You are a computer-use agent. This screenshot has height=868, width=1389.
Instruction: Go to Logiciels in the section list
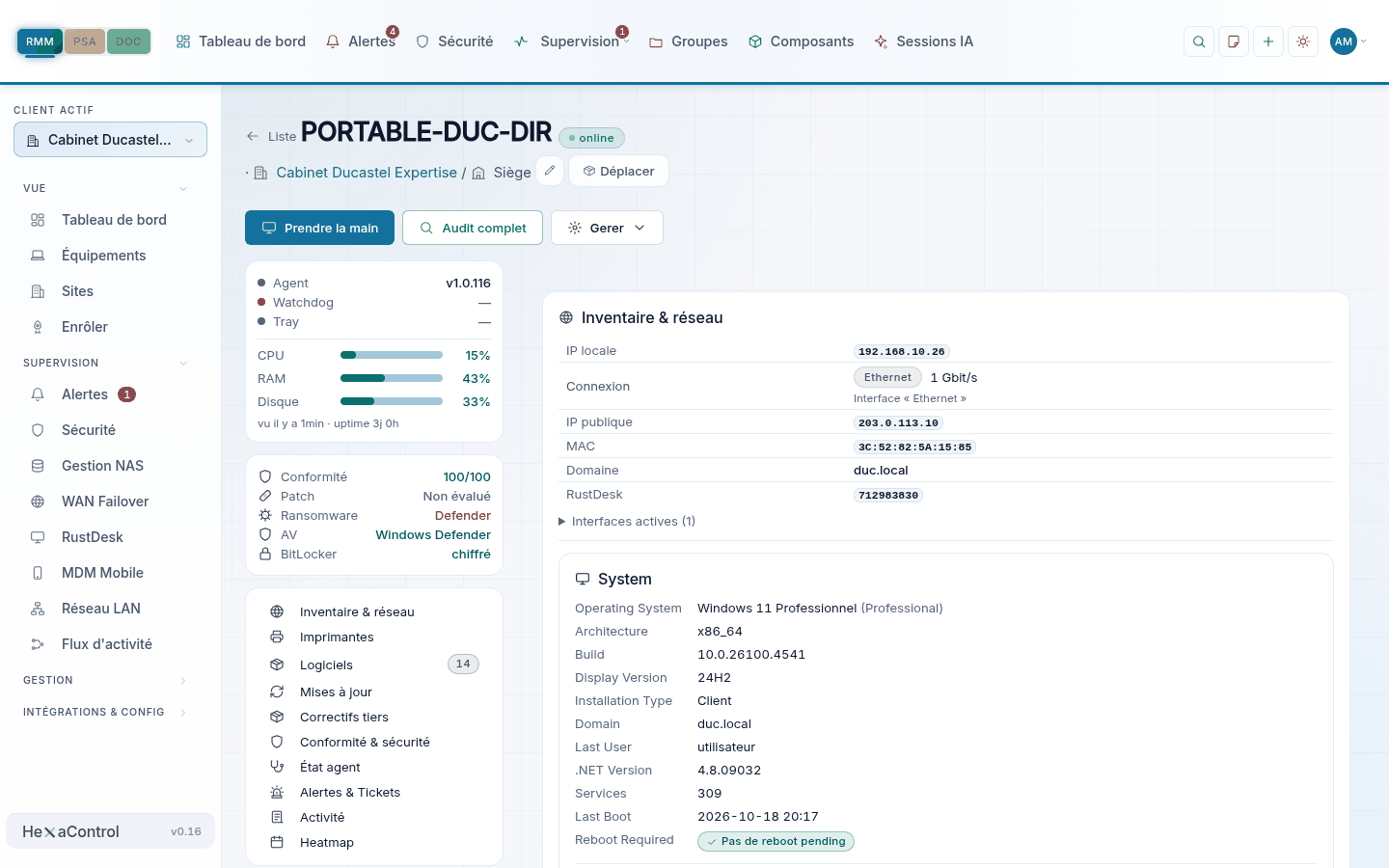(x=374, y=665)
